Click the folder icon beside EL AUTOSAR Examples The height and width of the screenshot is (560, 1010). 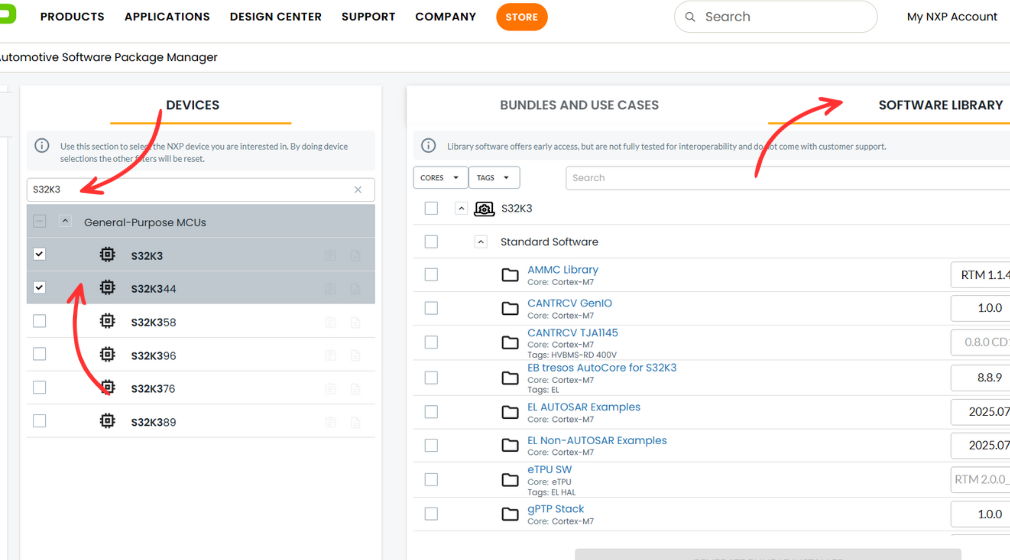[510, 412]
